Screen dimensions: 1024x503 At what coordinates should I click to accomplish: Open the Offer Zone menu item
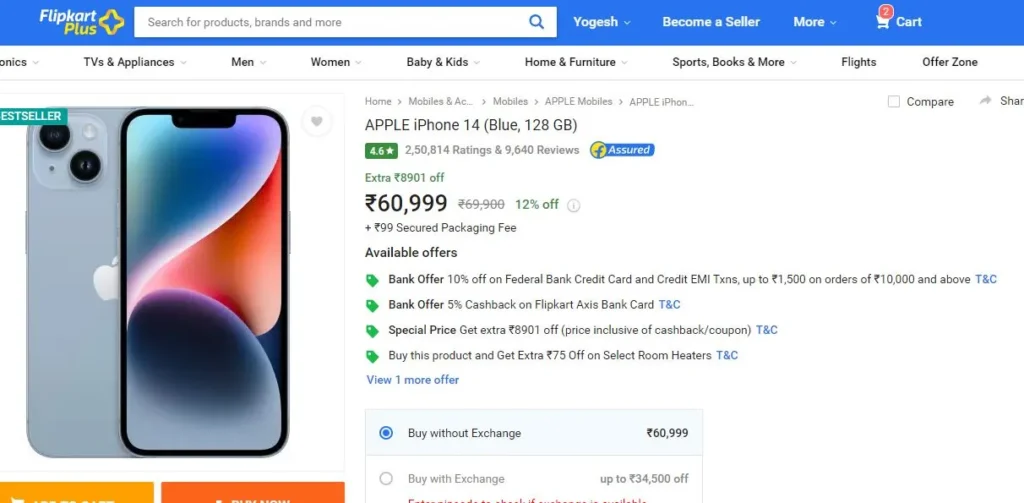pos(950,62)
